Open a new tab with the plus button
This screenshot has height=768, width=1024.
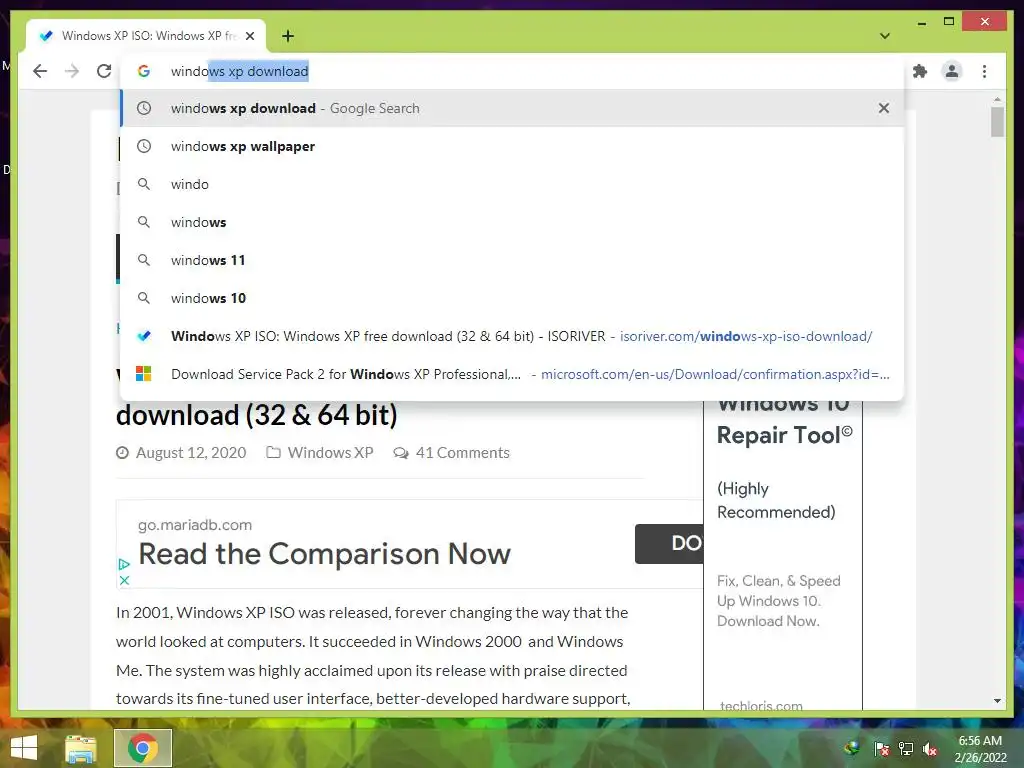[288, 36]
